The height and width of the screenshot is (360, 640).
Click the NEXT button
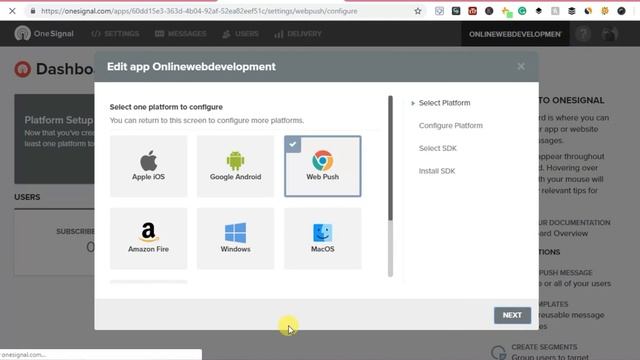click(512, 315)
